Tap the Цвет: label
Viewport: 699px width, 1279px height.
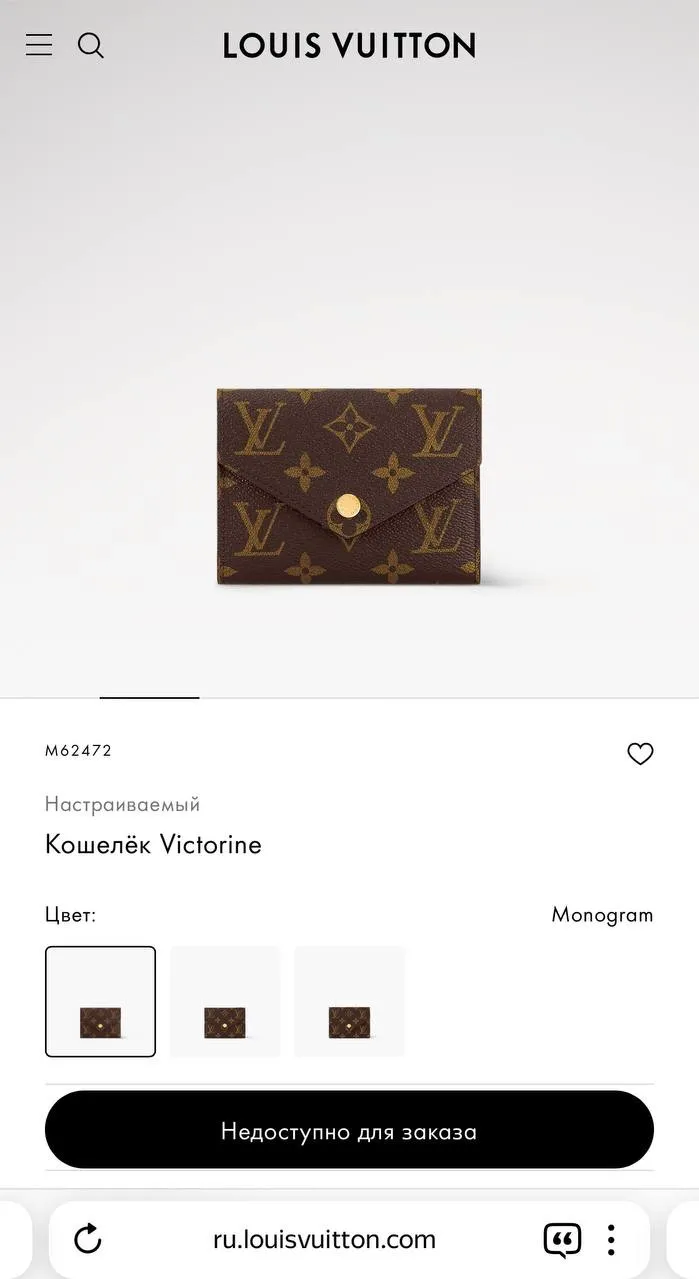(70, 915)
